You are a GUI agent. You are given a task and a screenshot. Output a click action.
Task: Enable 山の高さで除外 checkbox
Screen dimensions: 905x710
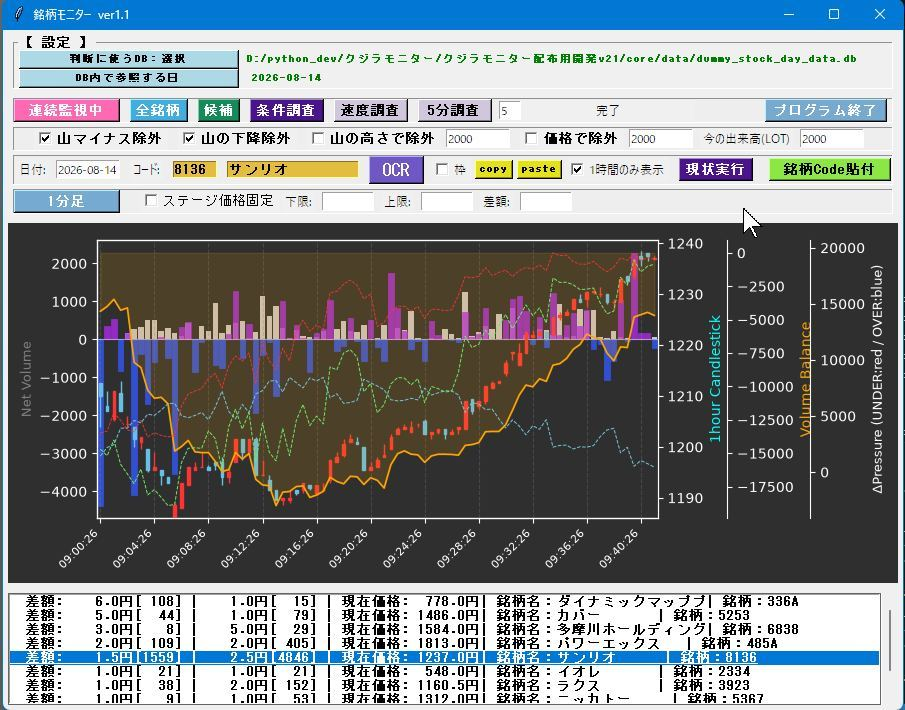tap(317, 138)
